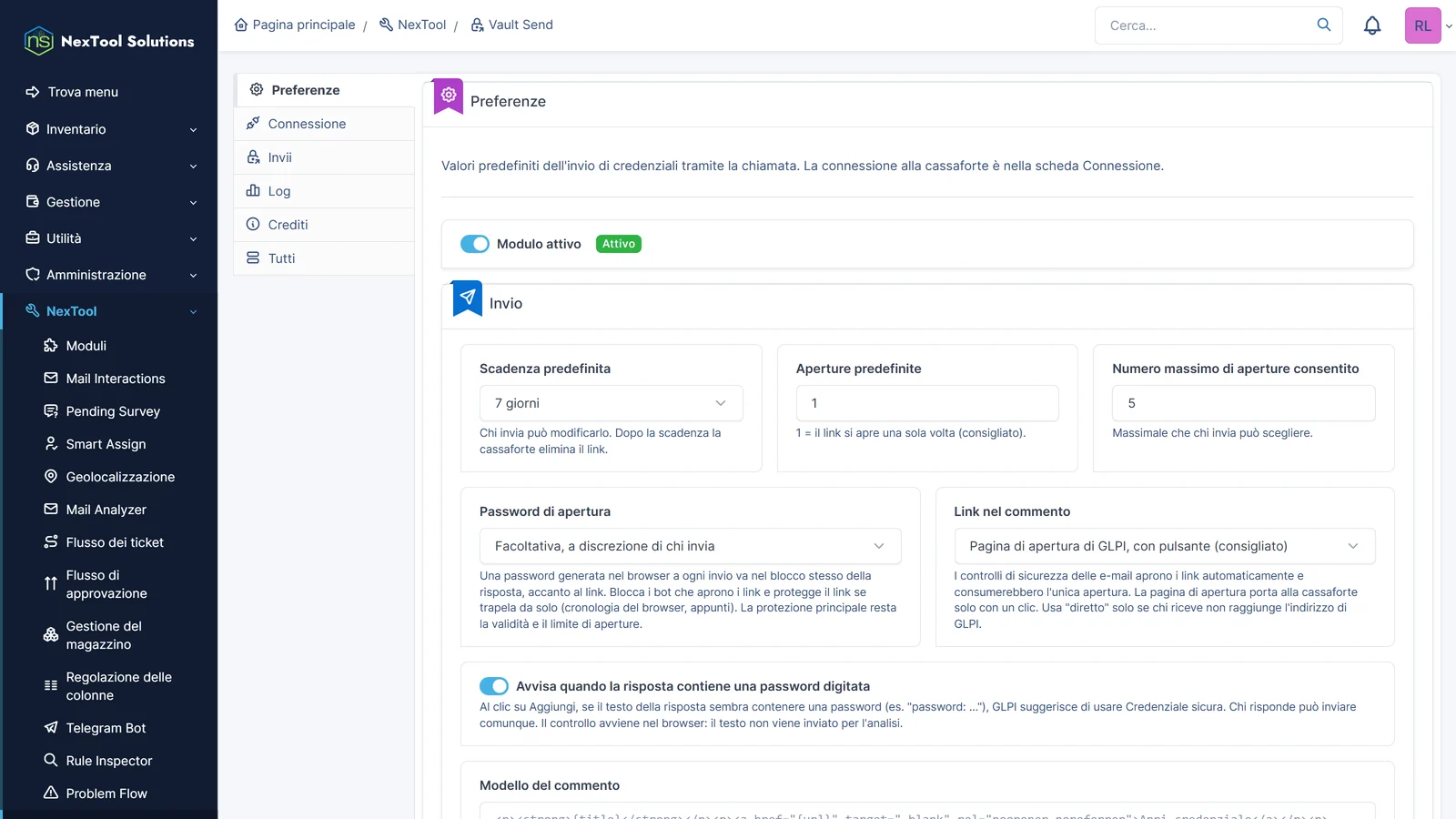The width and height of the screenshot is (1456, 819).
Task: Click the Smart Assign user icon
Action: pyautogui.click(x=51, y=443)
